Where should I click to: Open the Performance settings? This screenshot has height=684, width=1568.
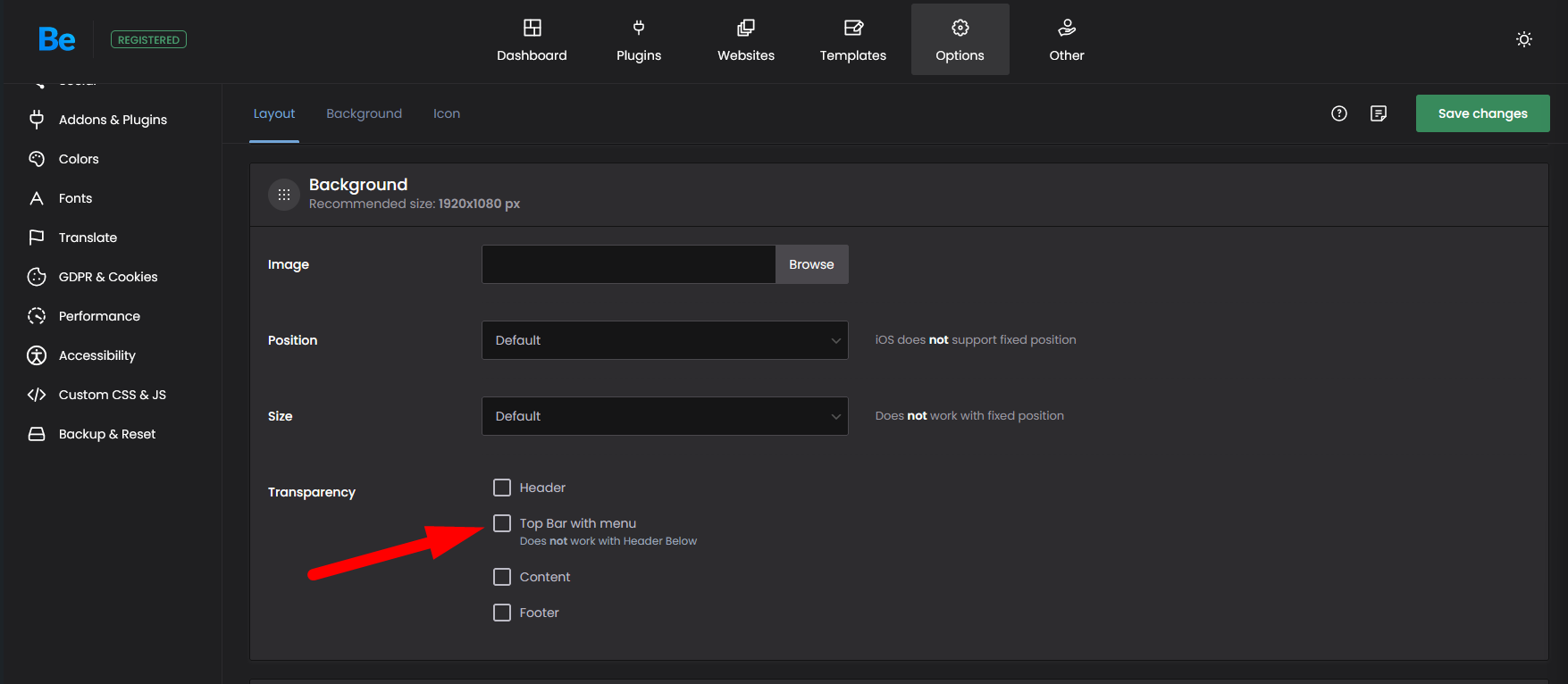click(x=99, y=316)
